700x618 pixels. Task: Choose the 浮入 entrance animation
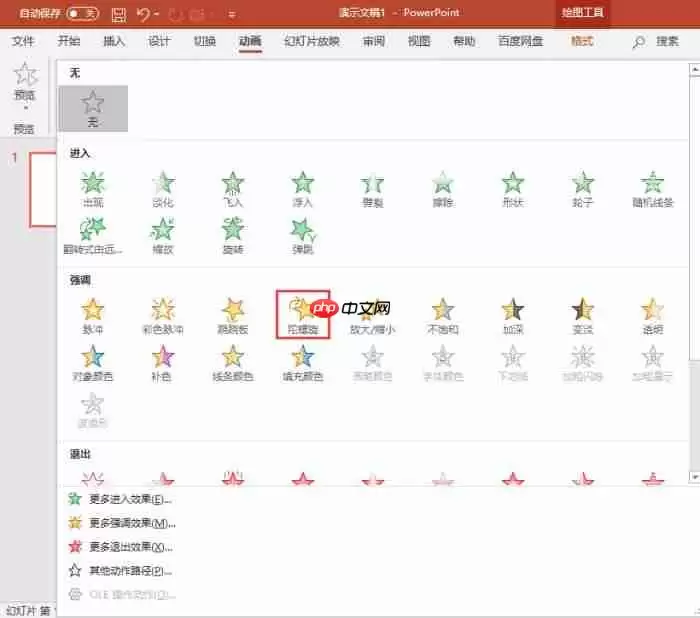pos(303,189)
